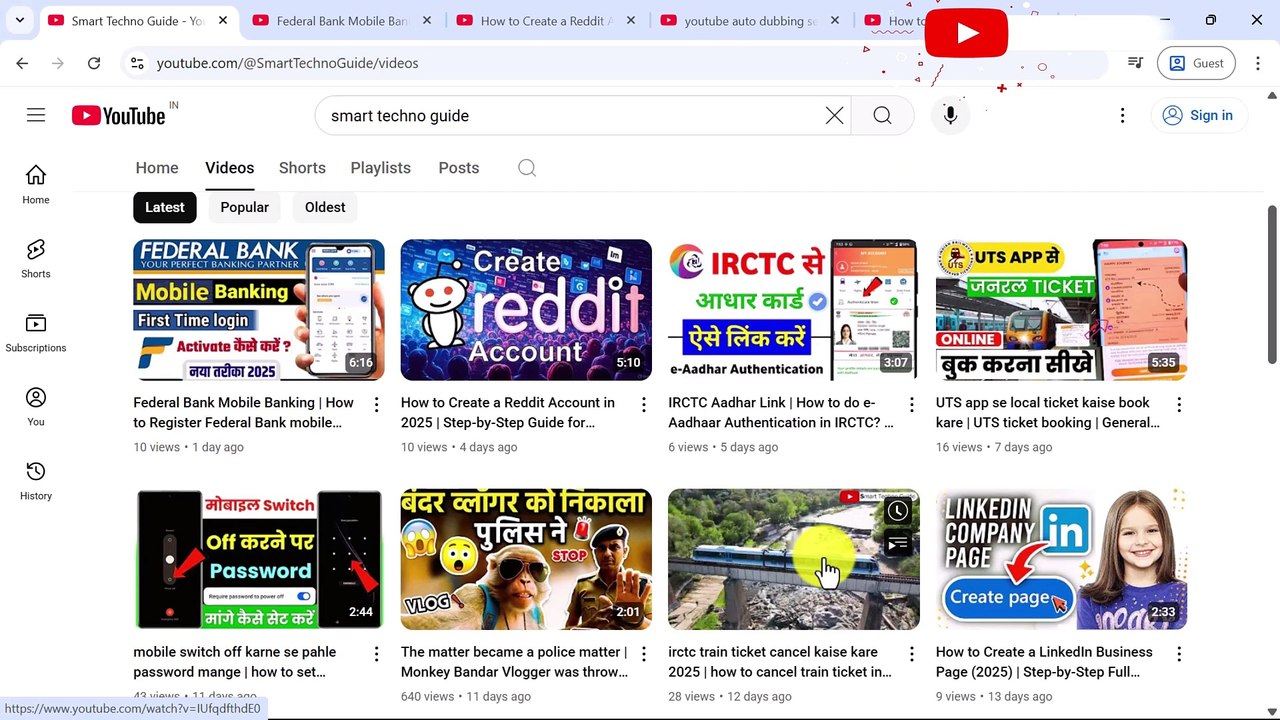The height and width of the screenshot is (720, 1280).
Task: Open options menu for Monkey Bandar Vlogger video
Action: [x=644, y=654]
